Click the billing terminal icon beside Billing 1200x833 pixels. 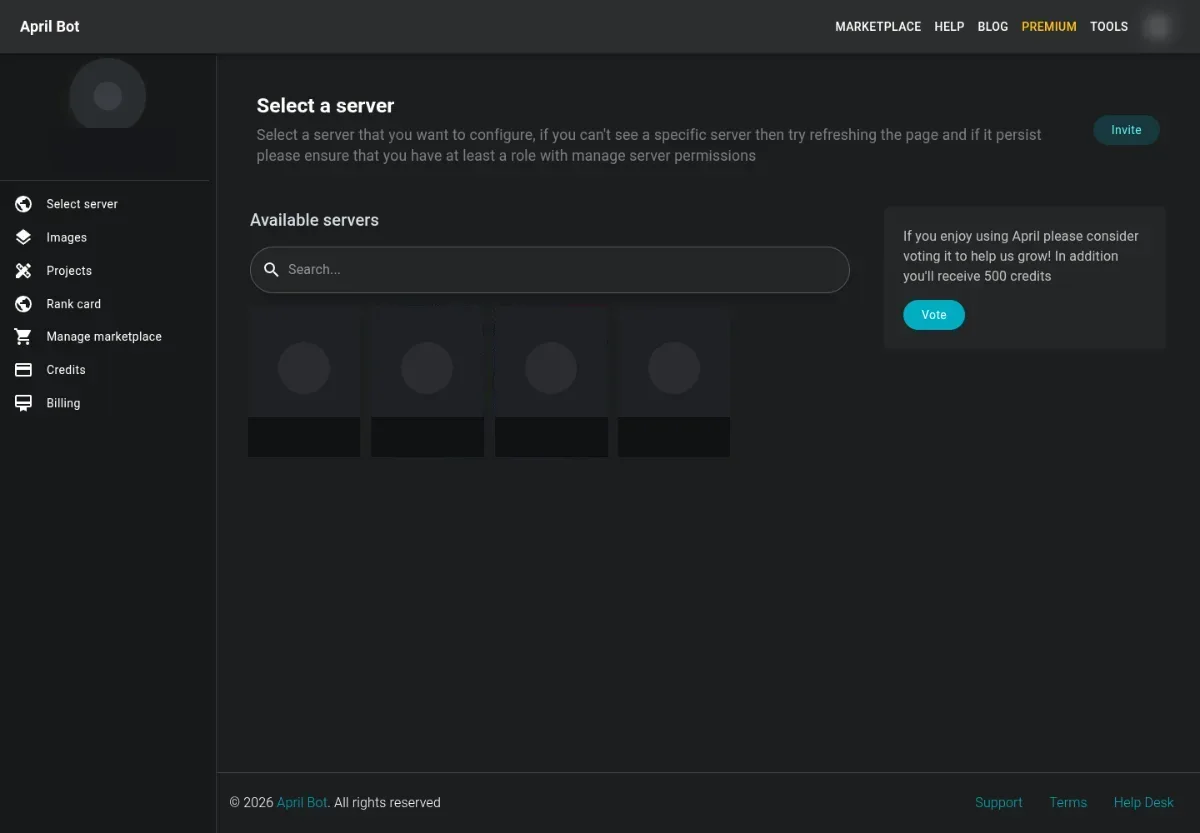[x=24, y=403]
